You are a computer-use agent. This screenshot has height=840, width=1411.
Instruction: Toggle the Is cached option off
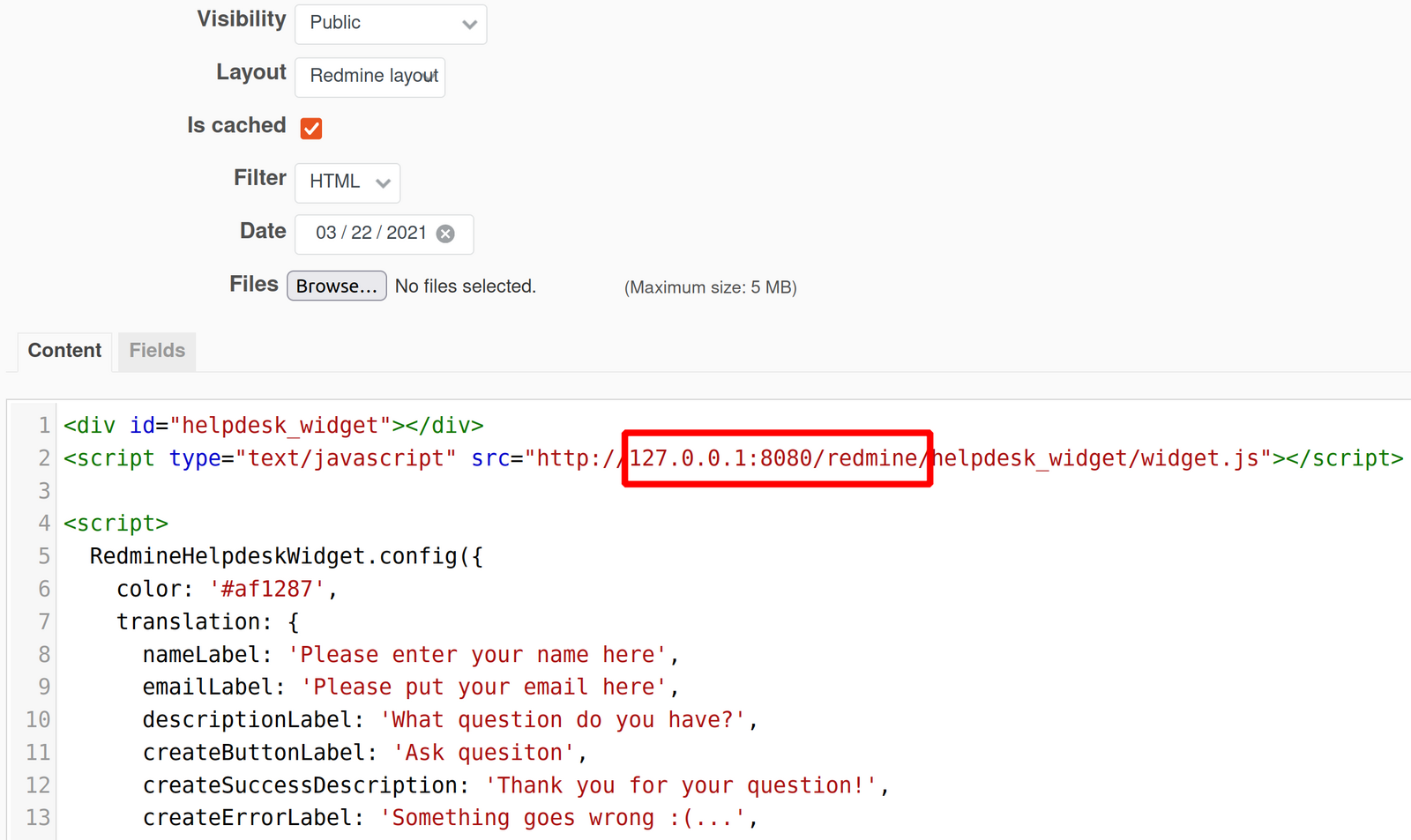point(310,128)
